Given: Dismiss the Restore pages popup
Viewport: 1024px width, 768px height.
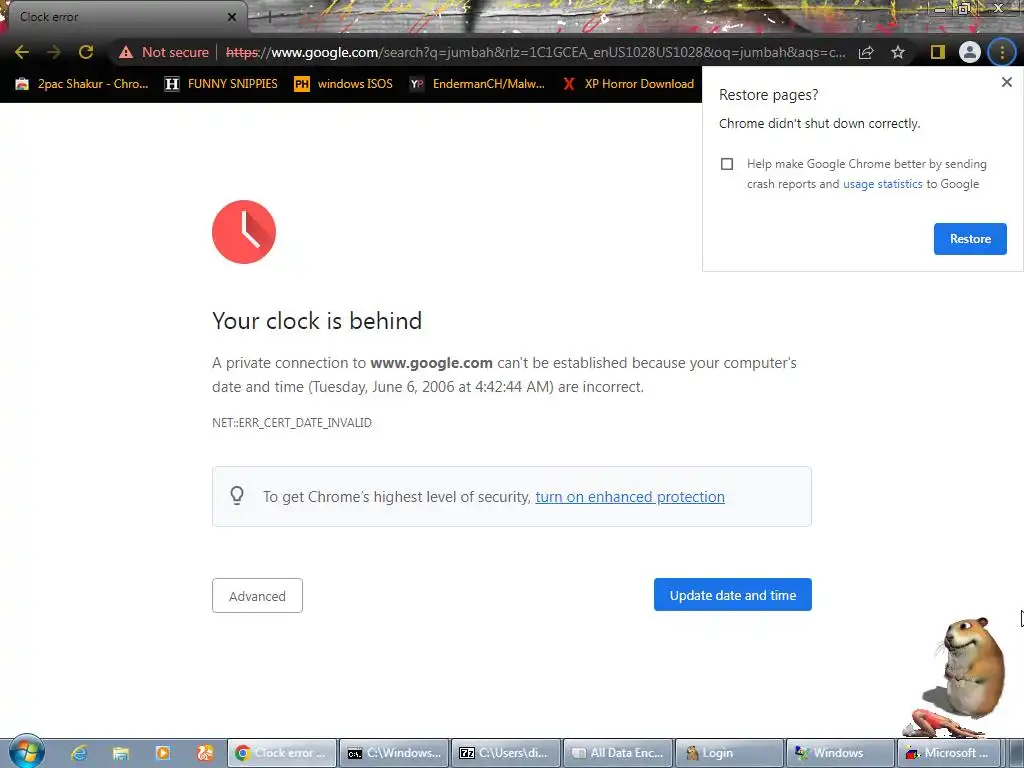Looking at the screenshot, I should (x=1006, y=82).
